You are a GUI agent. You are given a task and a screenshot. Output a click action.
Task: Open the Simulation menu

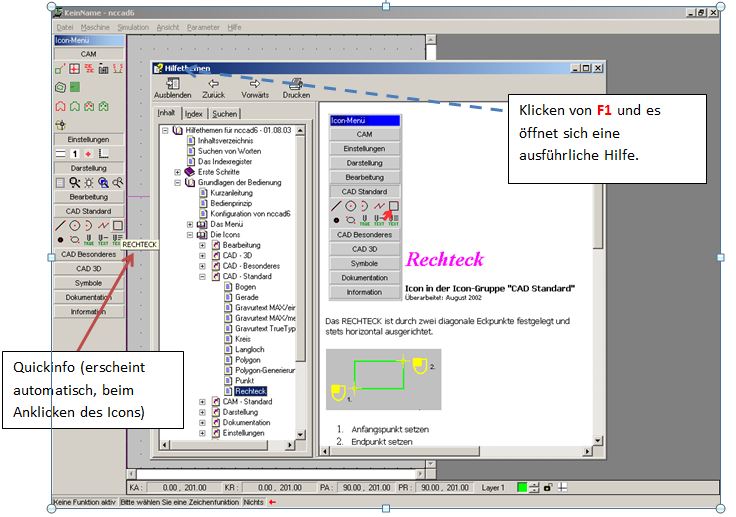[133, 27]
